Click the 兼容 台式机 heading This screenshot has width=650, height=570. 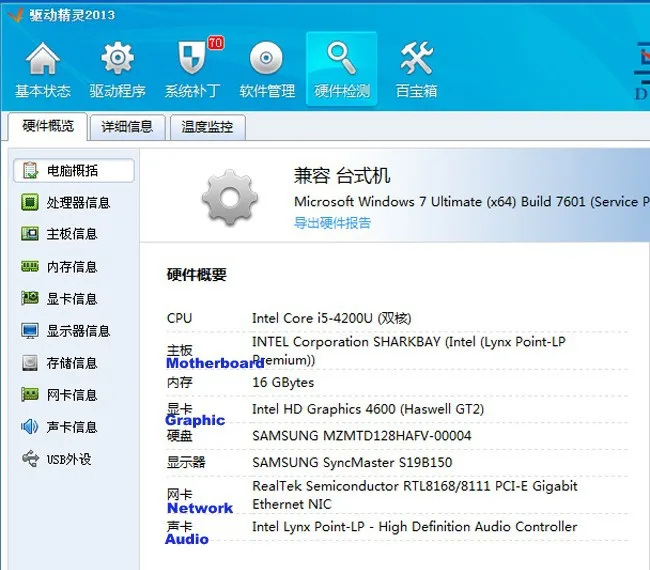[342, 175]
